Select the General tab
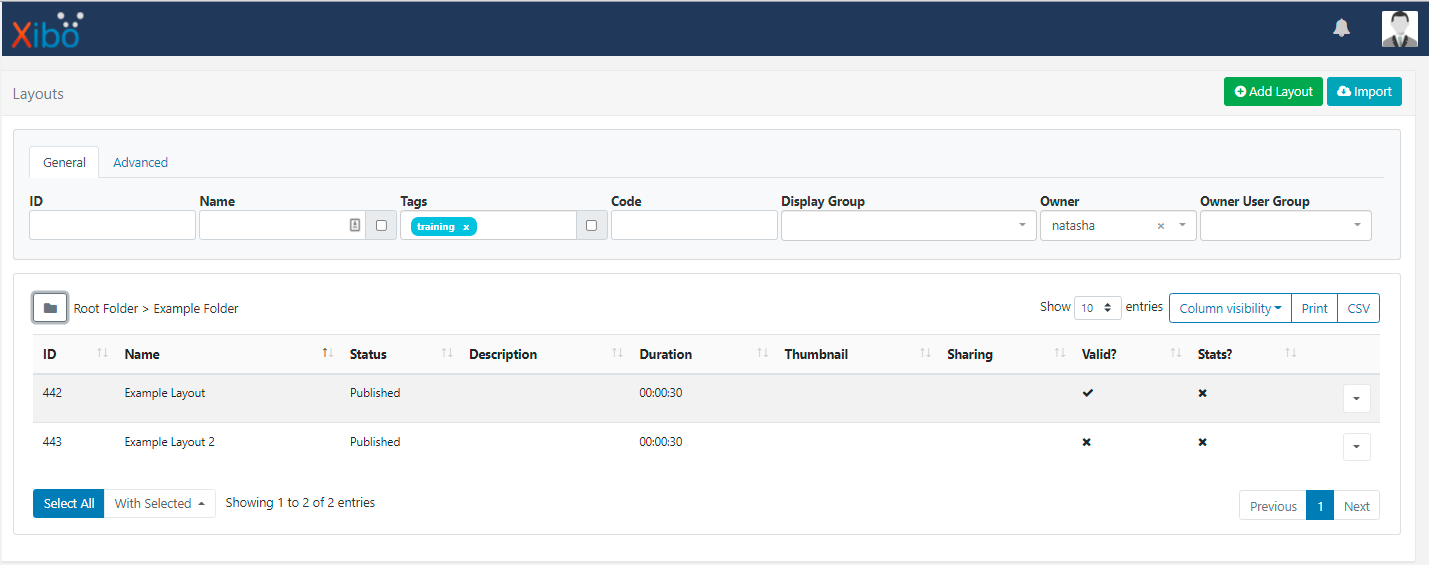This screenshot has width=1429, height=565. pos(64,162)
